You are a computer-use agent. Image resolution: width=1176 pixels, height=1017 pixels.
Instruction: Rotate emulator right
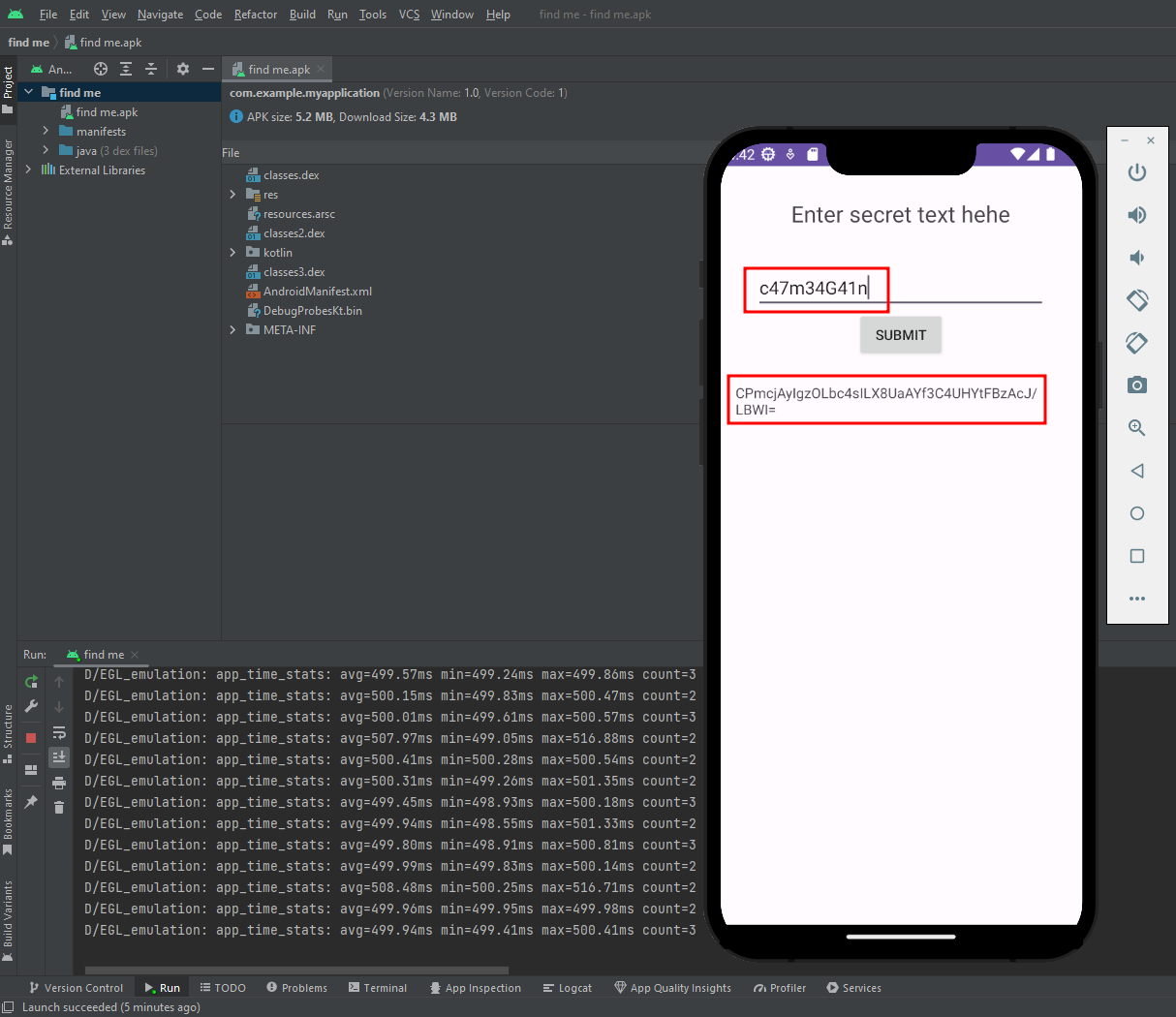pos(1137,343)
